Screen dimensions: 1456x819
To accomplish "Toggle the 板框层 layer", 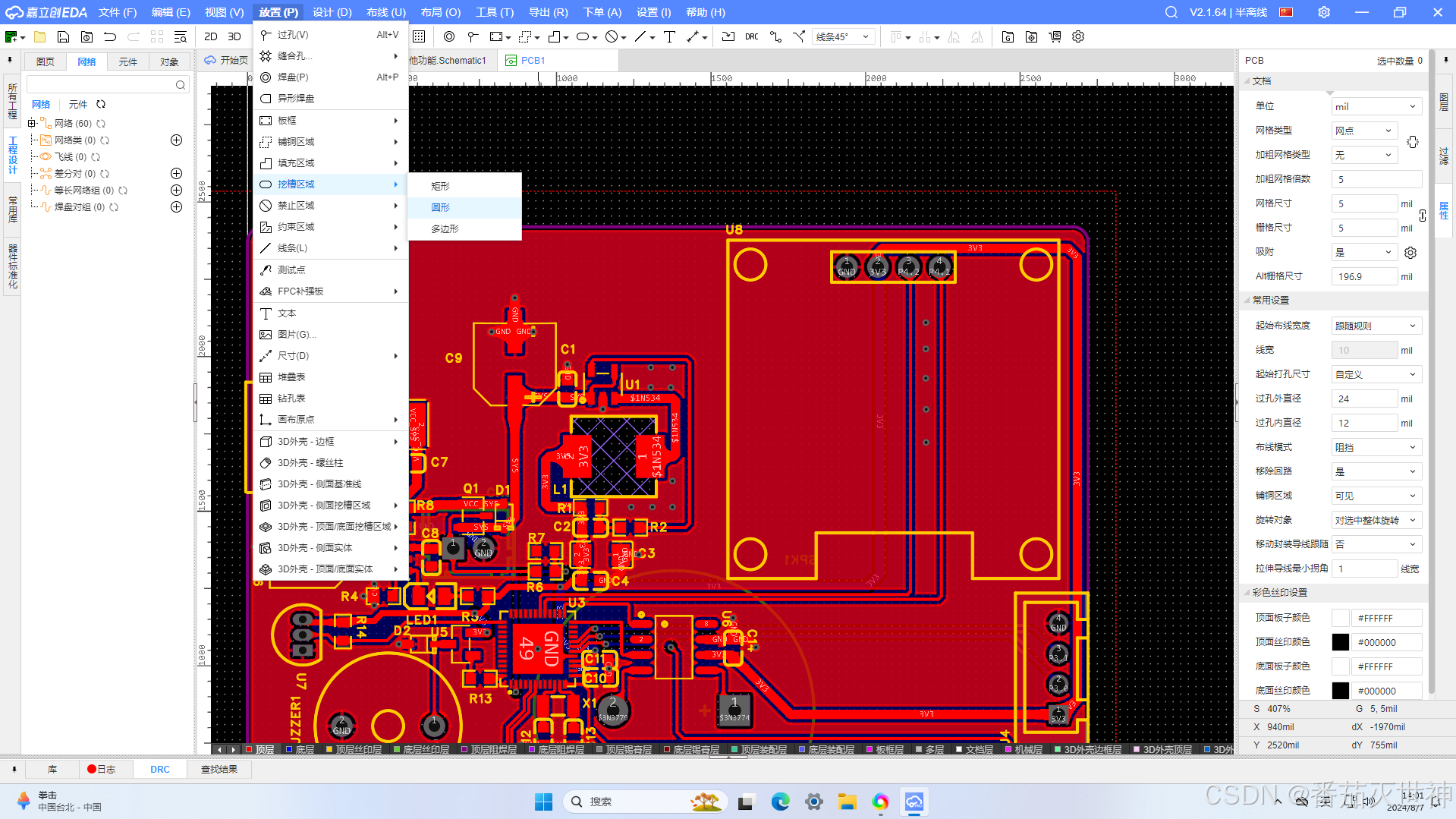I will pos(885,749).
